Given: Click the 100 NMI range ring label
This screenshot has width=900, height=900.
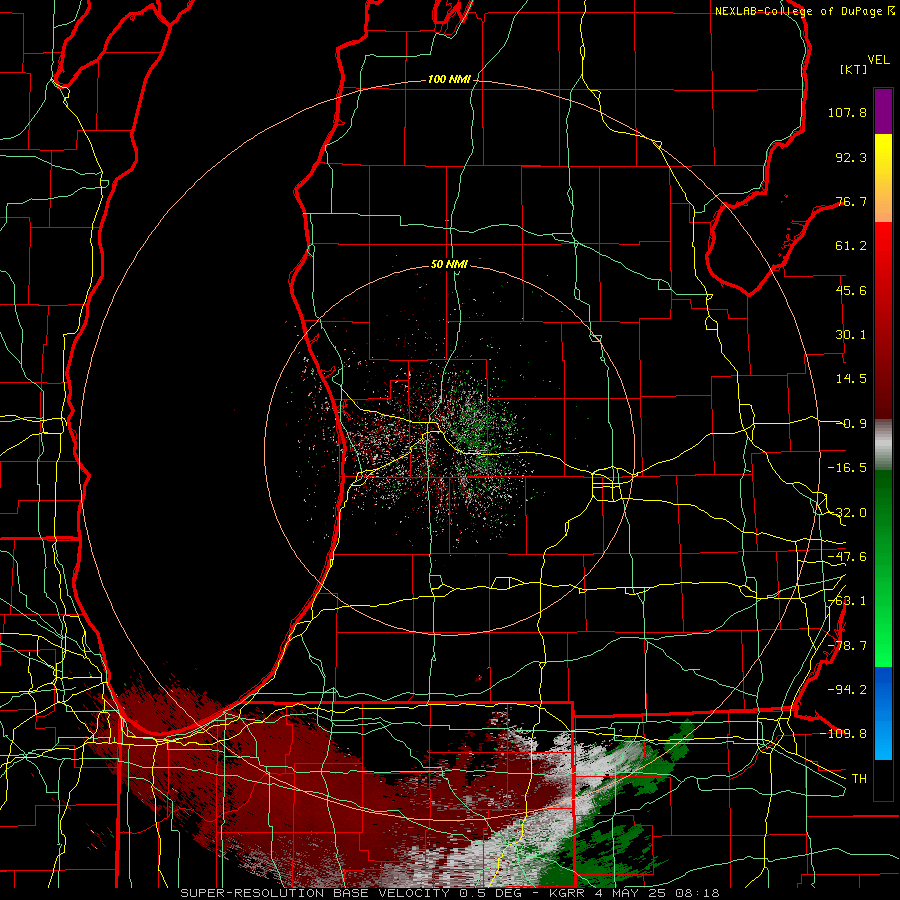Looking at the screenshot, I should tap(449, 79).
